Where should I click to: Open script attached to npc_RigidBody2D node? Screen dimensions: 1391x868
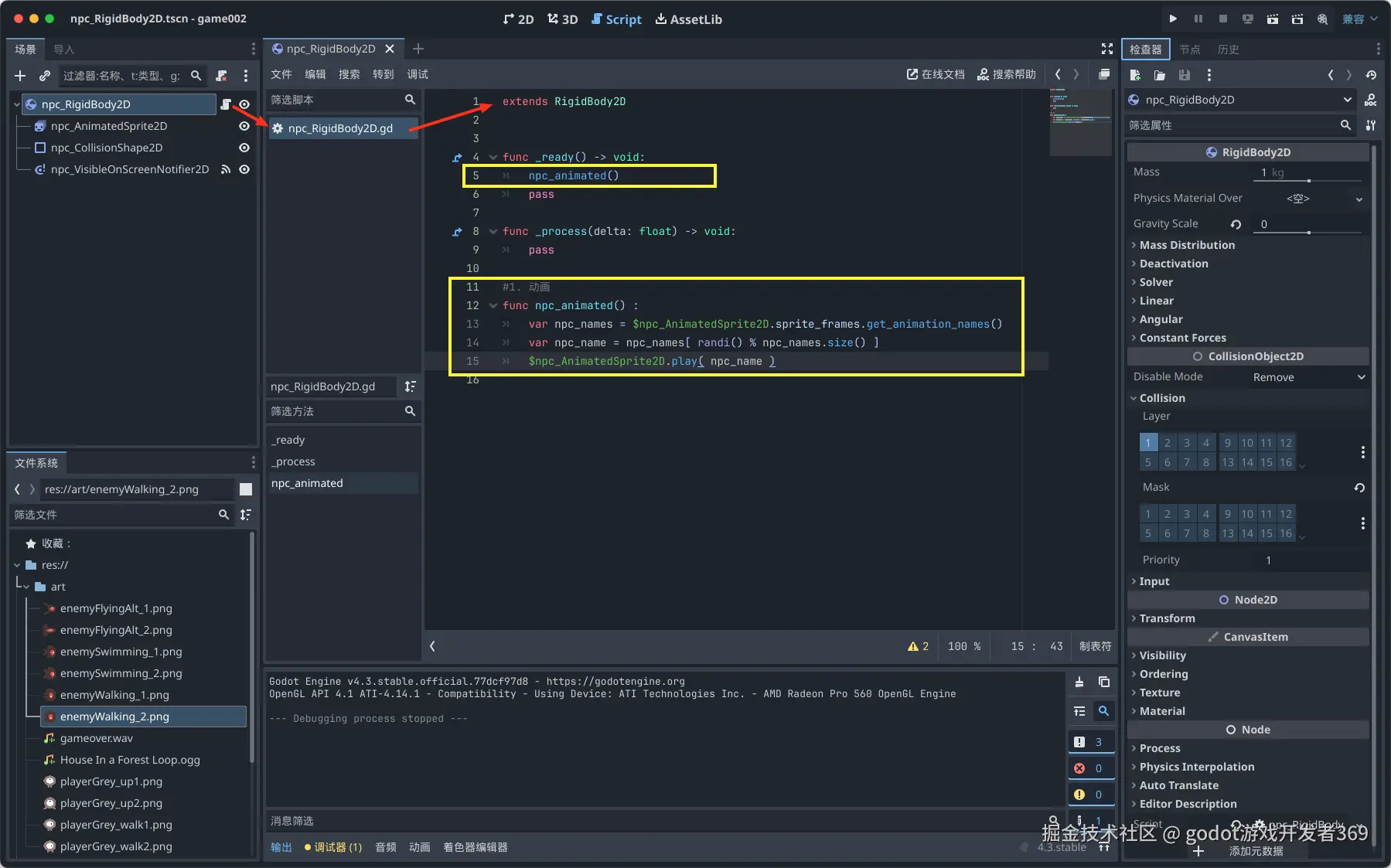click(226, 104)
